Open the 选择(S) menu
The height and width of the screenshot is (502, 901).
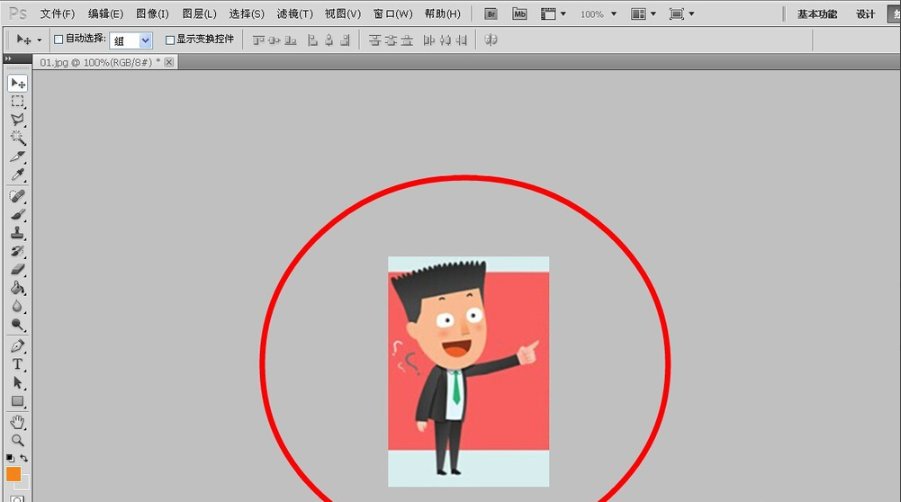click(x=247, y=14)
